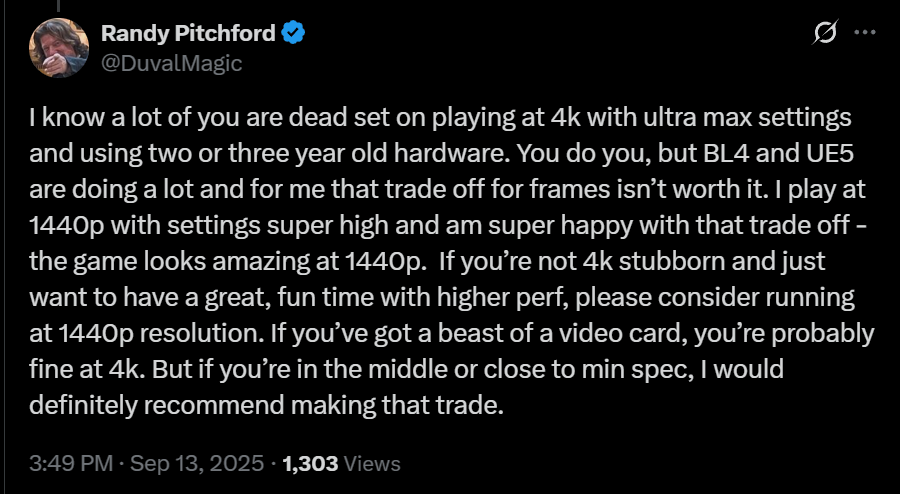Screen dimensions: 900x494
Task: Visit the @DuvalMagic handle link
Action: pyautogui.click(x=172, y=63)
